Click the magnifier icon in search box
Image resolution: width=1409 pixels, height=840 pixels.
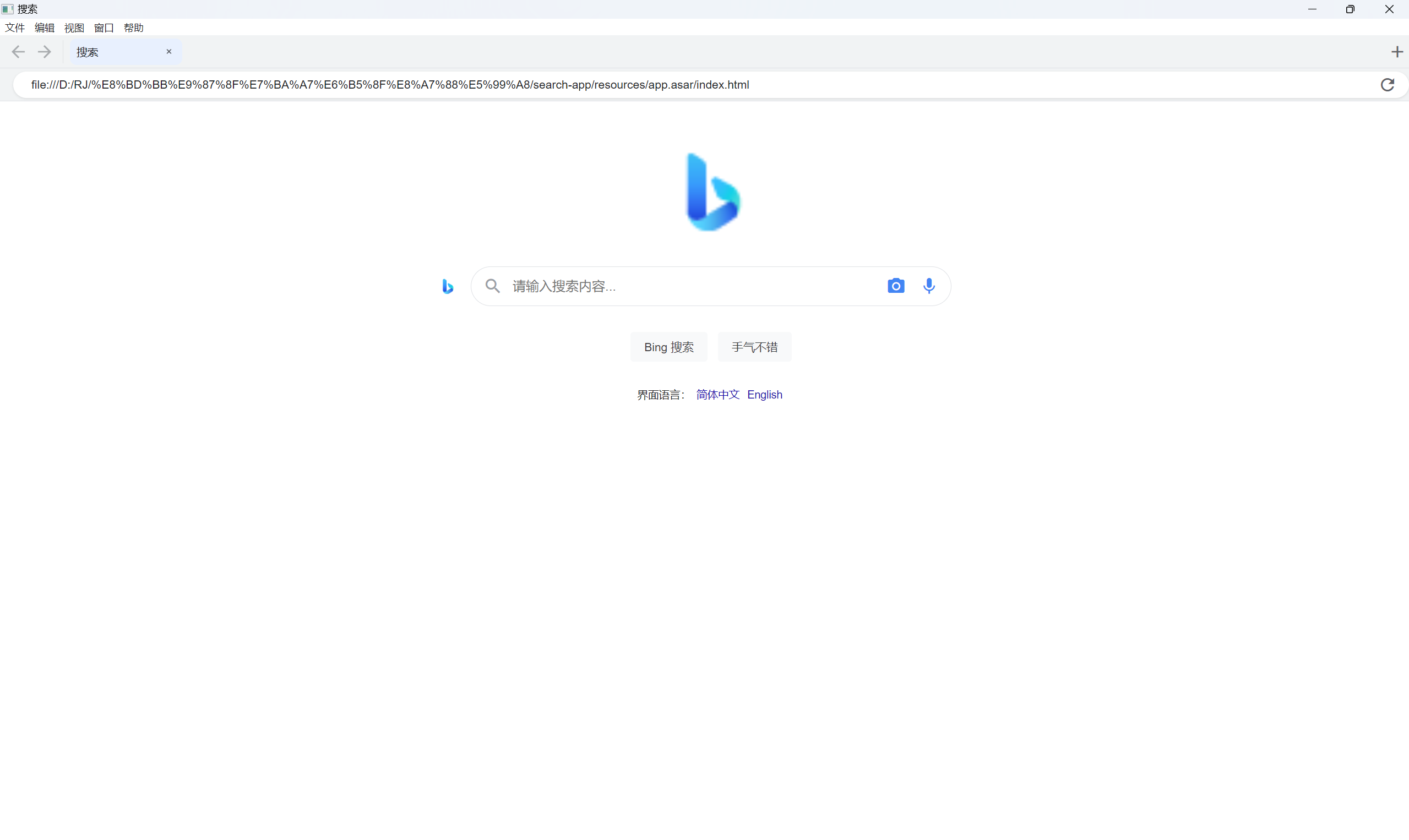492,286
